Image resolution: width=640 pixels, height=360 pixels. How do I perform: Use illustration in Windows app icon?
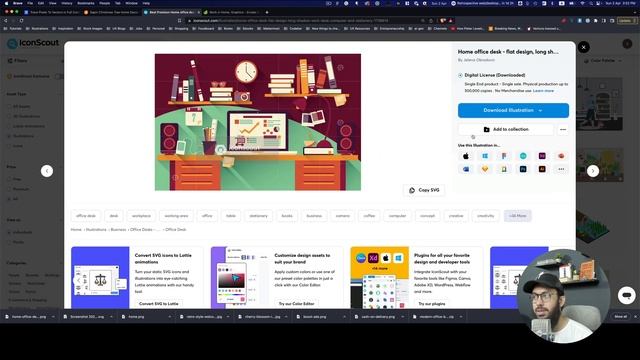pos(485,156)
